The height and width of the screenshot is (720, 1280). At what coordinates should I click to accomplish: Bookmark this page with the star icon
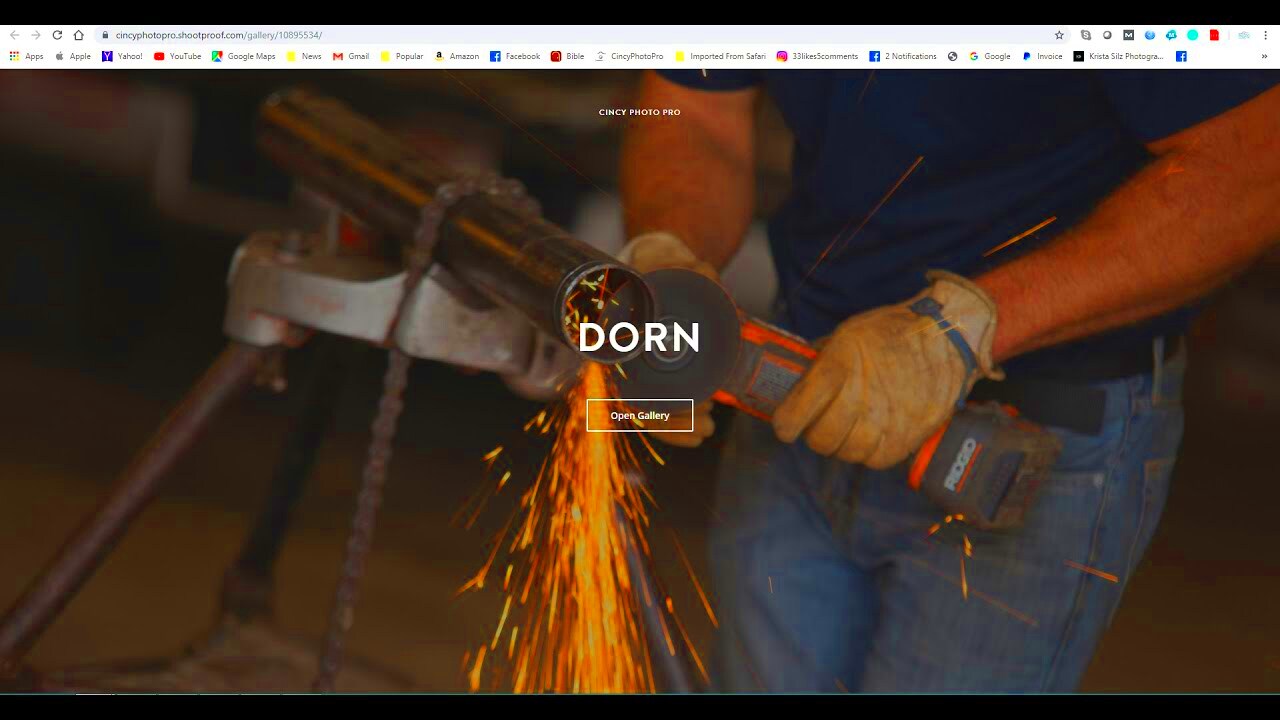click(1059, 35)
